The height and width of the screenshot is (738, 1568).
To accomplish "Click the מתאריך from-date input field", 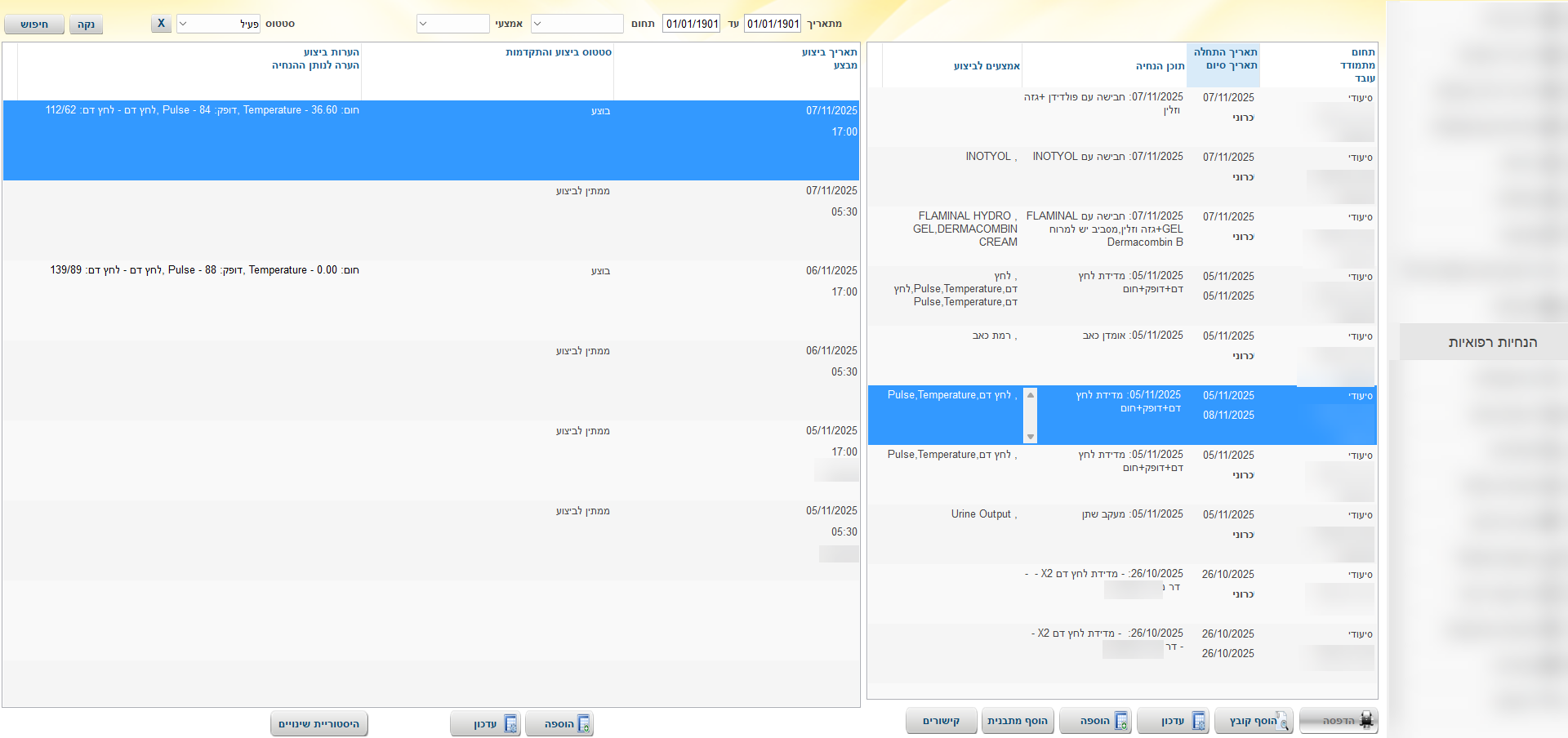I will (773, 24).
